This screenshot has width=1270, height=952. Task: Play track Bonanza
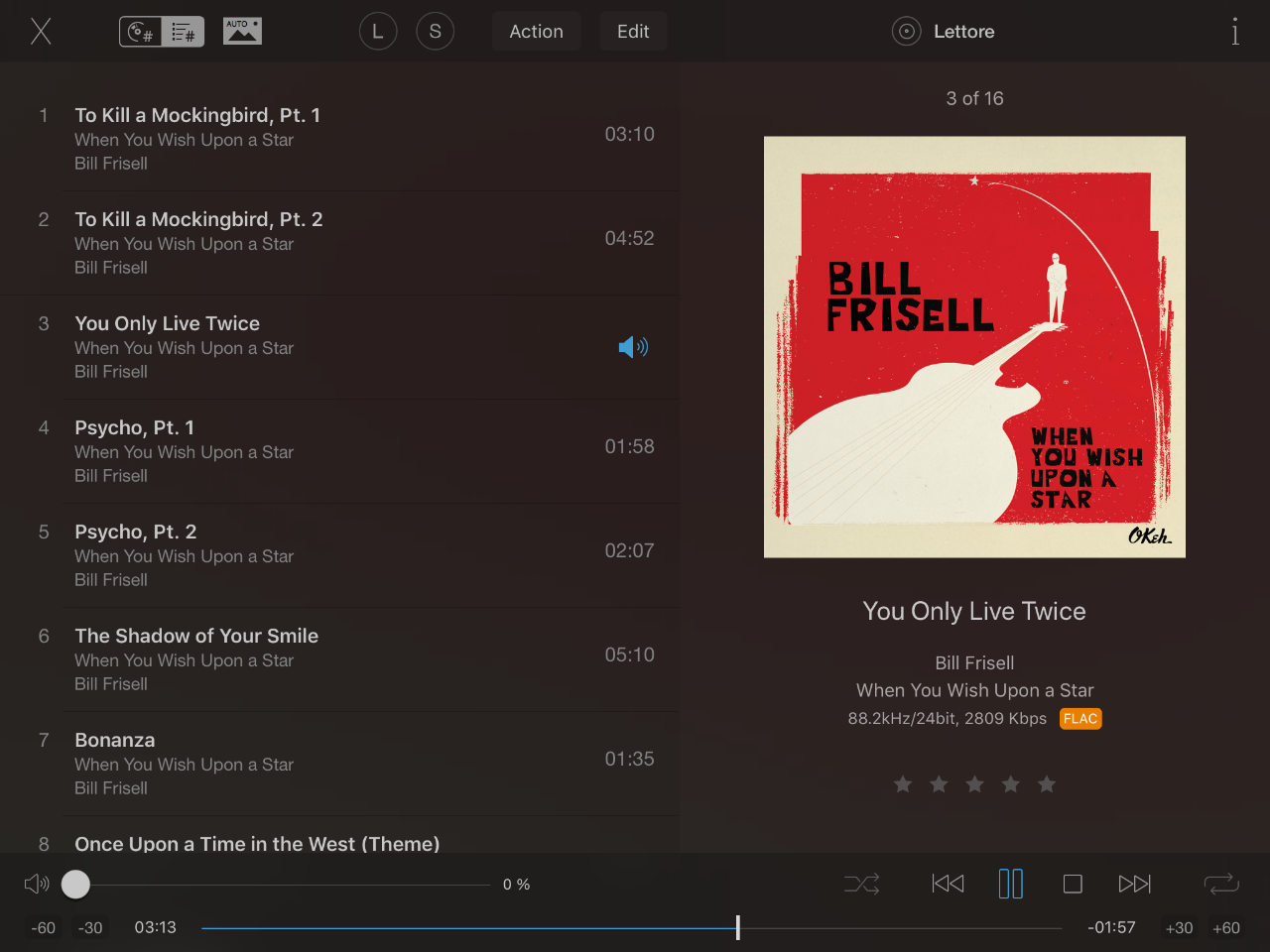[x=339, y=764]
